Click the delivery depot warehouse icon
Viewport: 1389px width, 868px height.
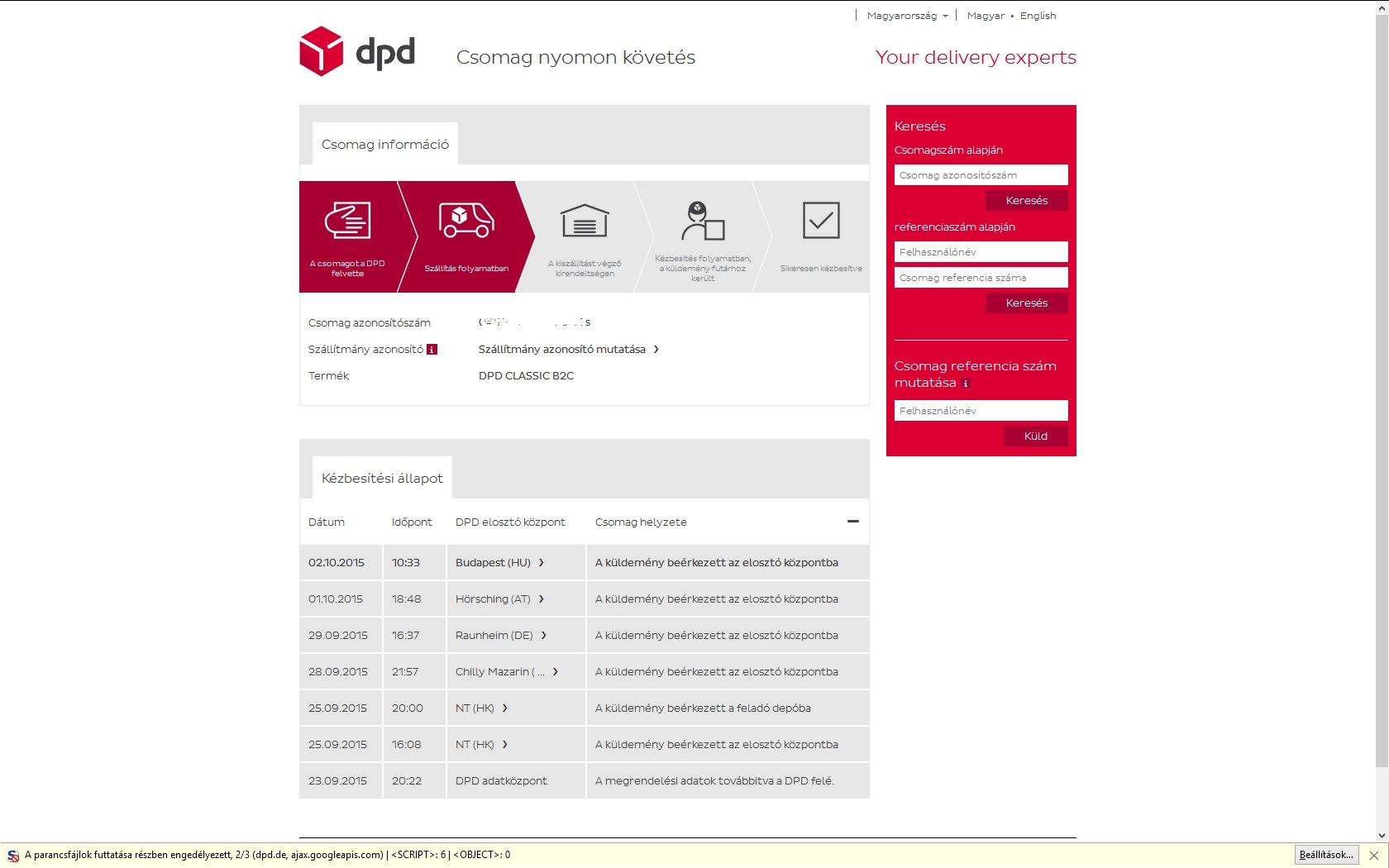[585, 221]
